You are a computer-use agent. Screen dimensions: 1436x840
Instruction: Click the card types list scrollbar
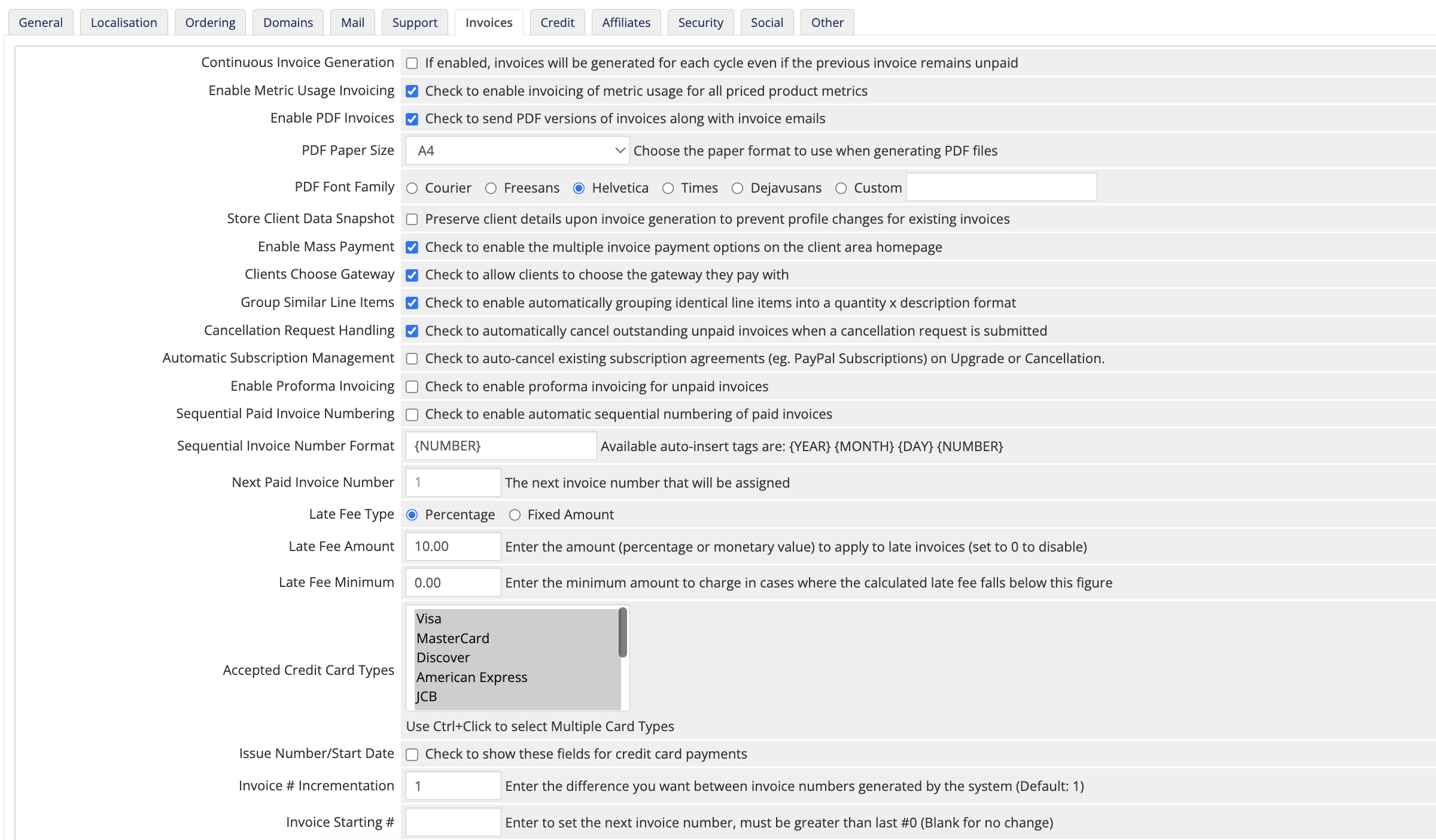click(623, 632)
